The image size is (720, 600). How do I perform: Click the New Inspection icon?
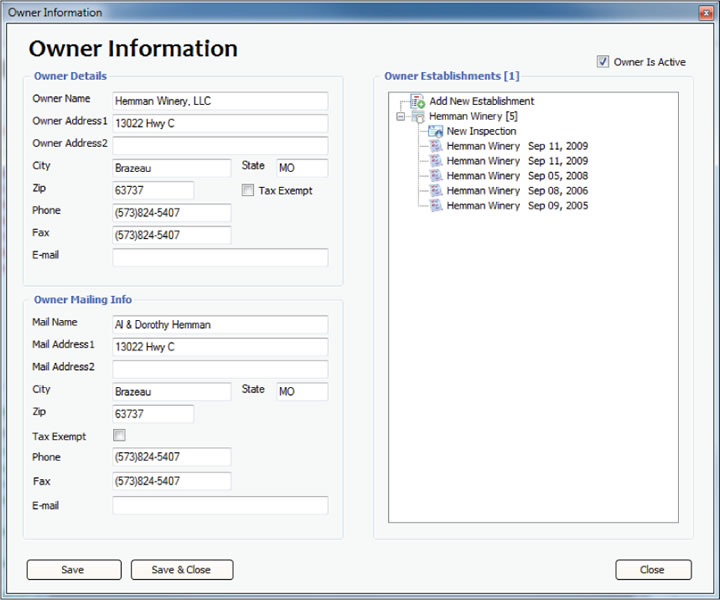coord(435,131)
